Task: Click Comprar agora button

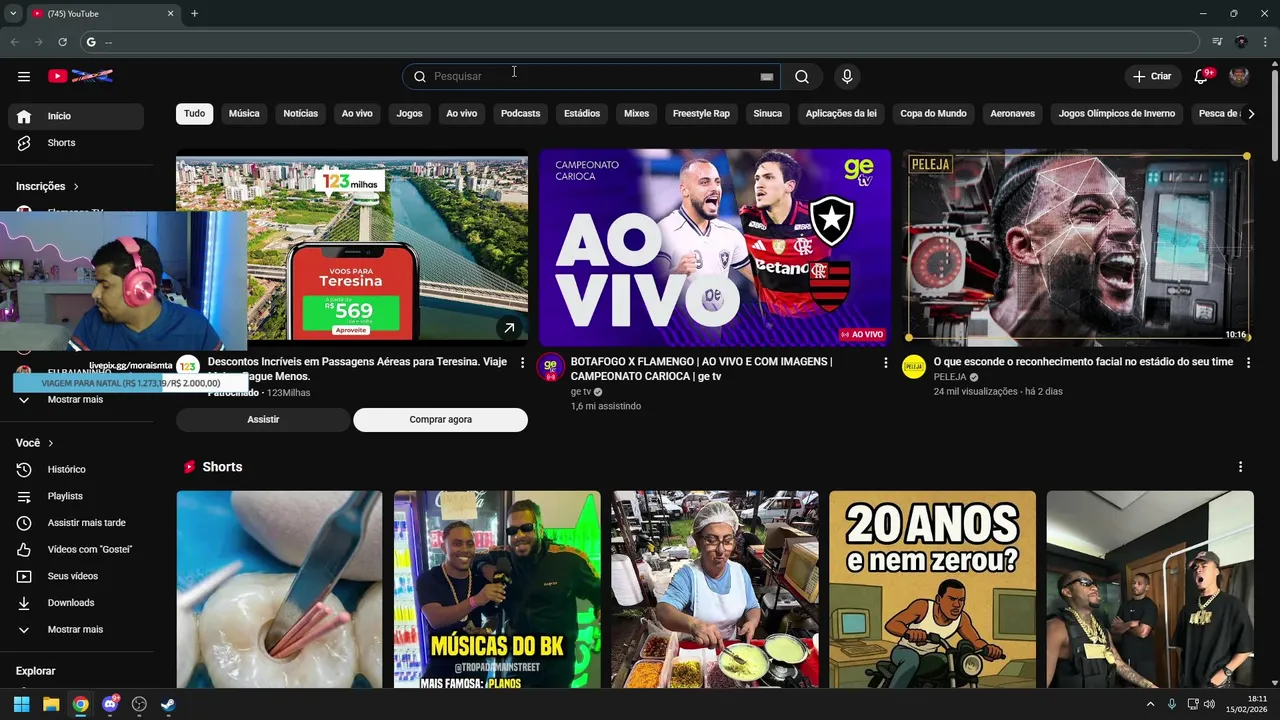Action: tap(440, 420)
